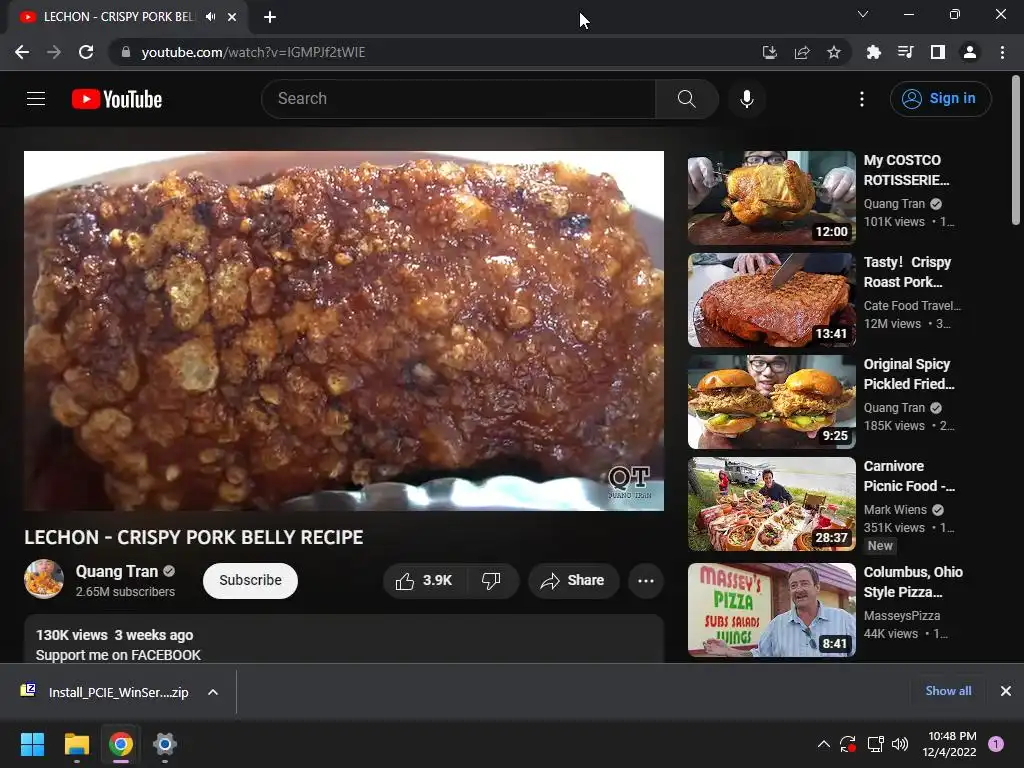
Task: Click the search magnifier button
Action: point(686,99)
